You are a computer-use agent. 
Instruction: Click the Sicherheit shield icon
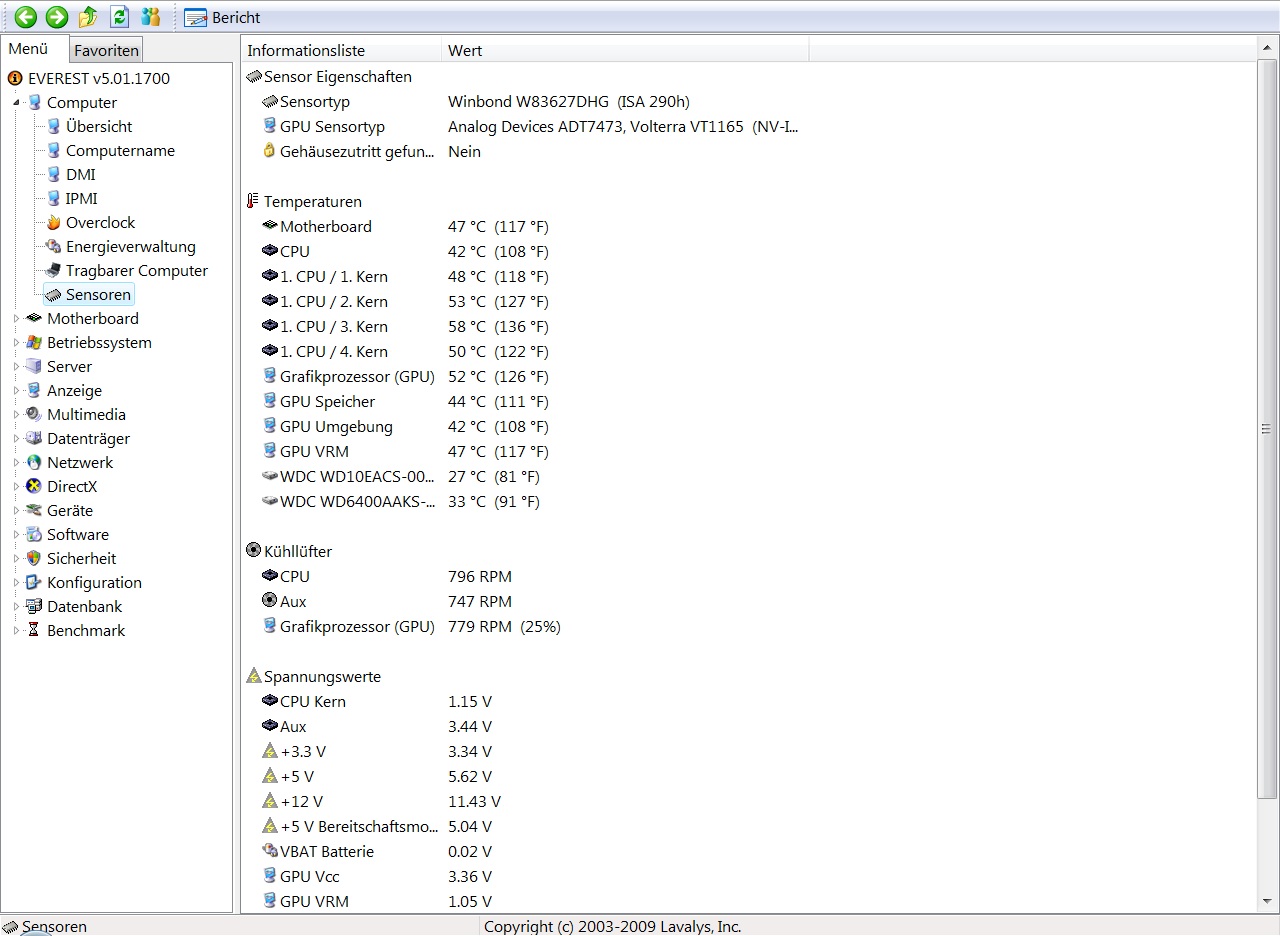tap(34, 559)
